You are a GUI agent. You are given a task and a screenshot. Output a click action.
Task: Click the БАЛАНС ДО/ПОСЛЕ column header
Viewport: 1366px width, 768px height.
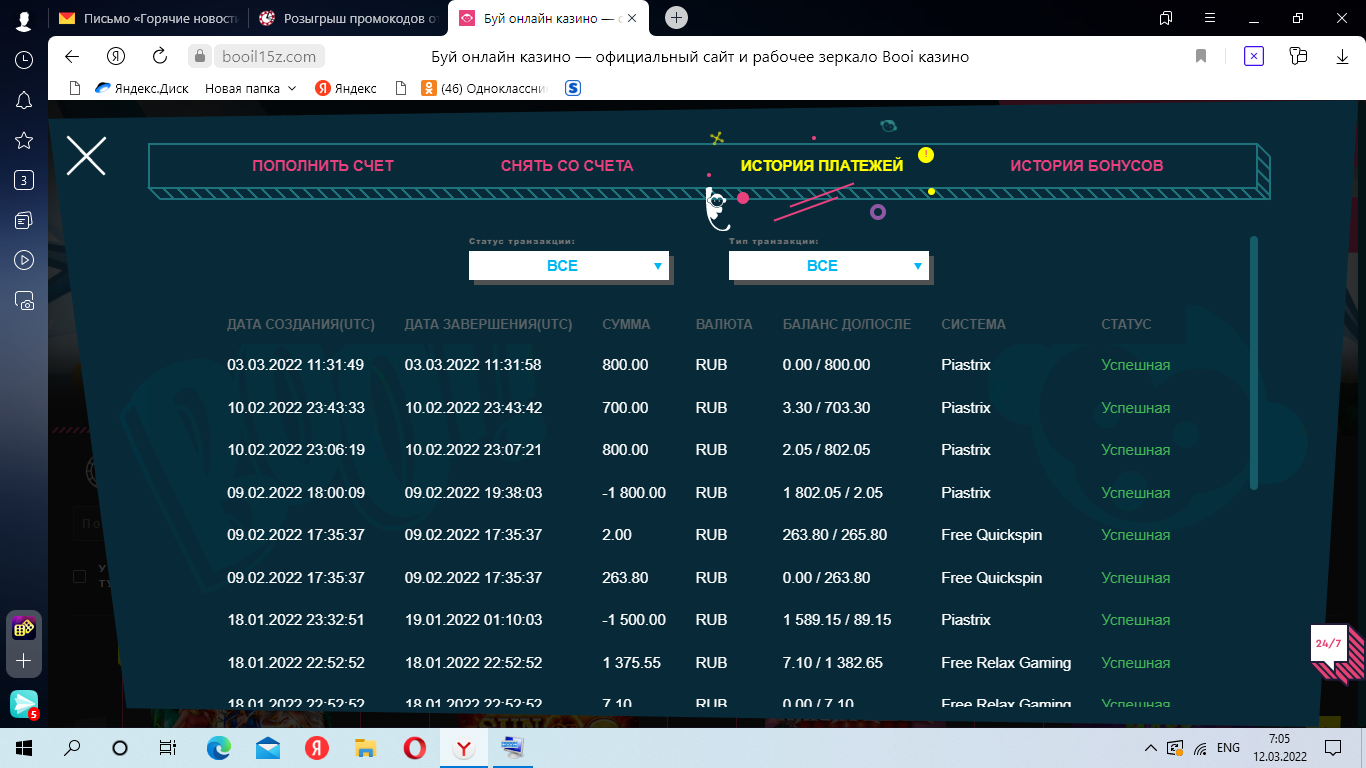[847, 324]
